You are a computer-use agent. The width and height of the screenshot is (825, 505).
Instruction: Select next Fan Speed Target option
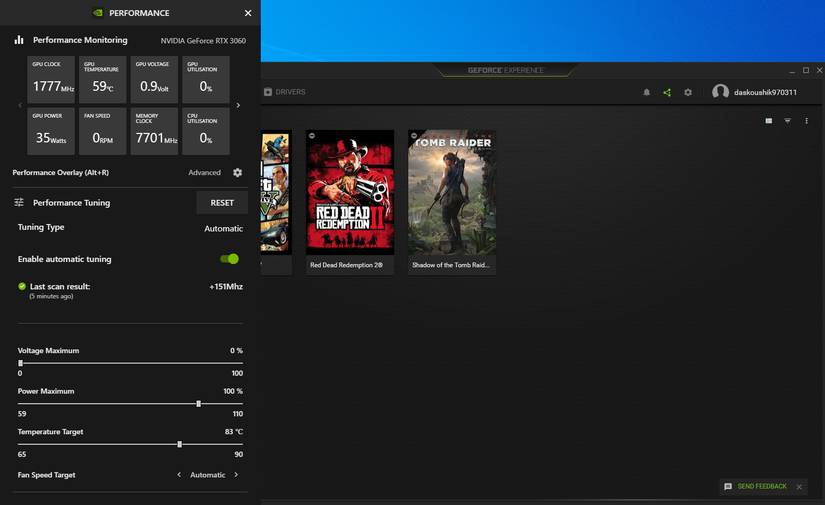(236, 475)
